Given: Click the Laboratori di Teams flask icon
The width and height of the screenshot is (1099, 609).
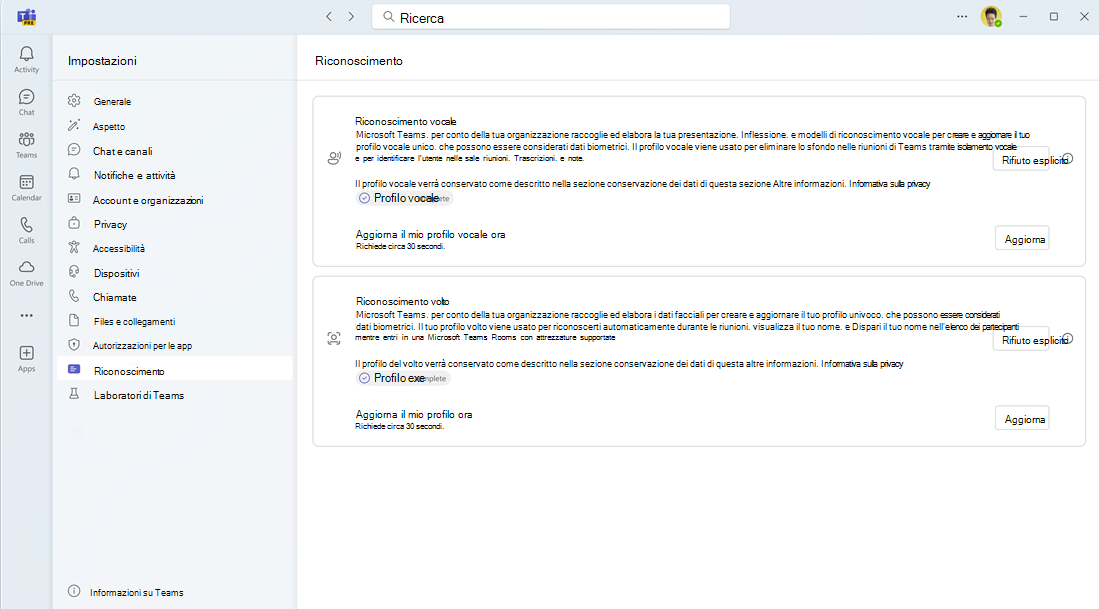Looking at the screenshot, I should click(74, 394).
